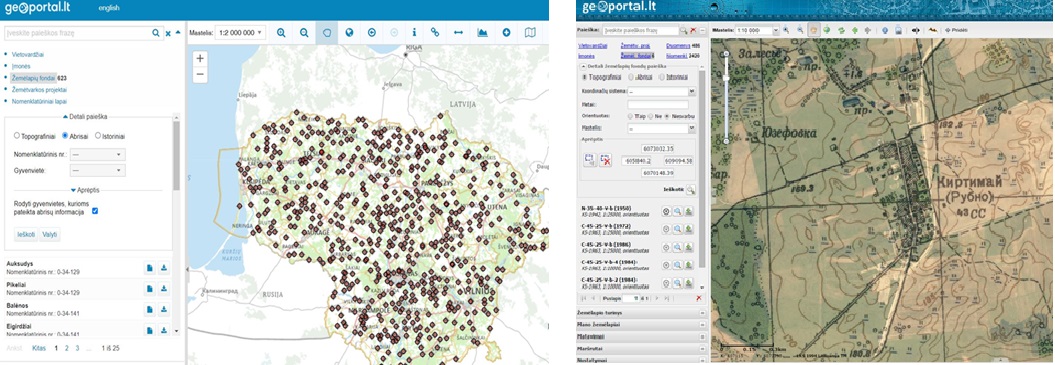Click clear-extent red X icon in Aprėptis
Screen dimensions: 1055x365
[606, 160]
